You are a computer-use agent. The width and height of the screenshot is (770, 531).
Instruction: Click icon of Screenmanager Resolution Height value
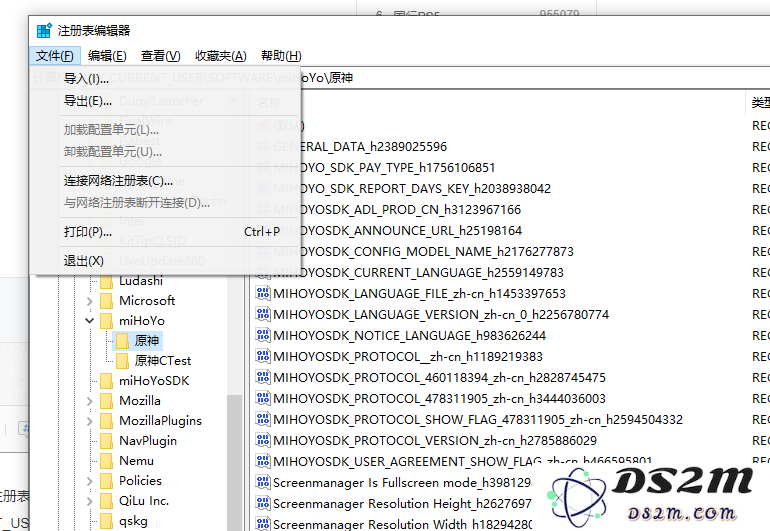tap(263, 503)
